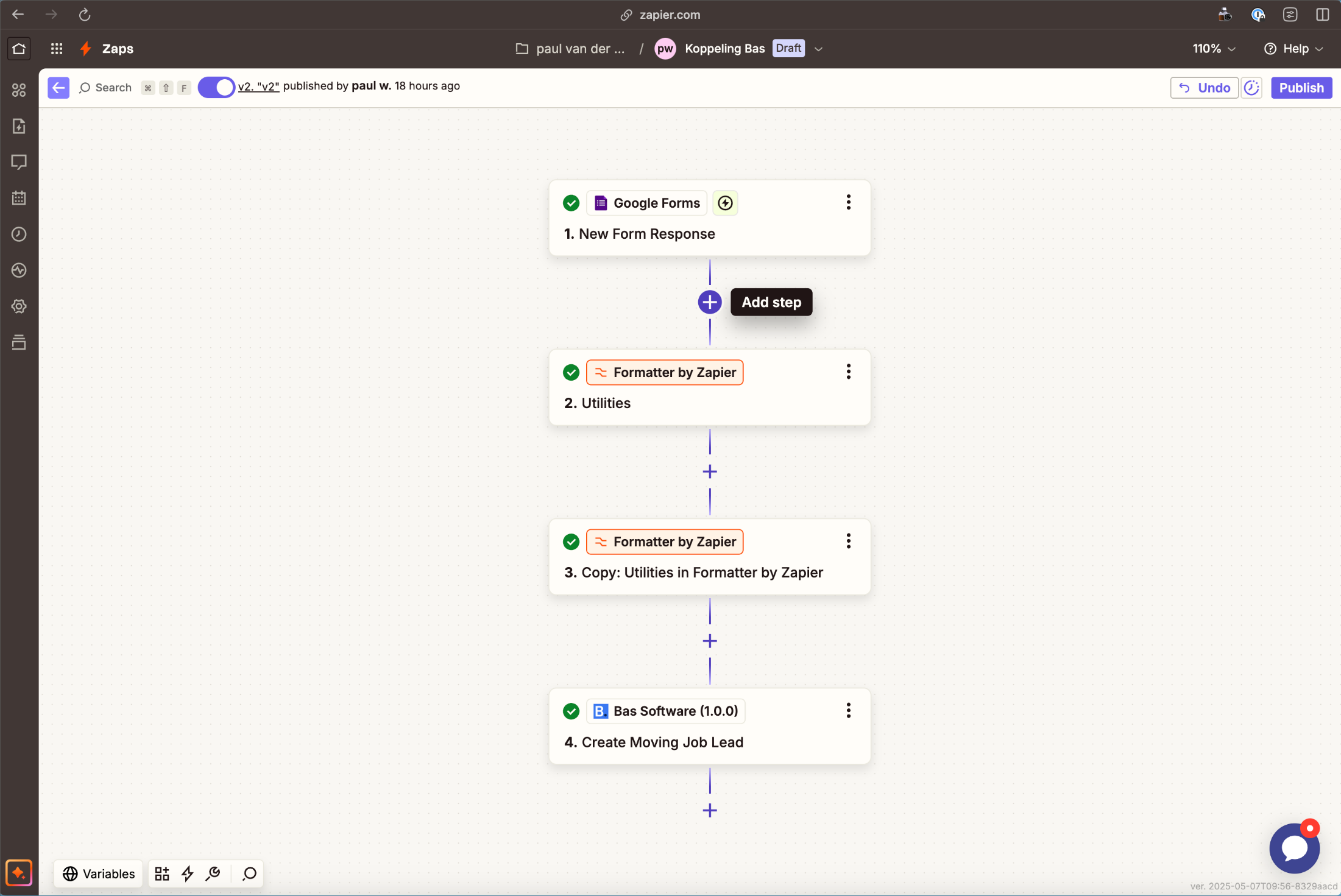Open the apps grid launcher
Image resolution: width=1341 pixels, height=896 pixels.
point(57,49)
